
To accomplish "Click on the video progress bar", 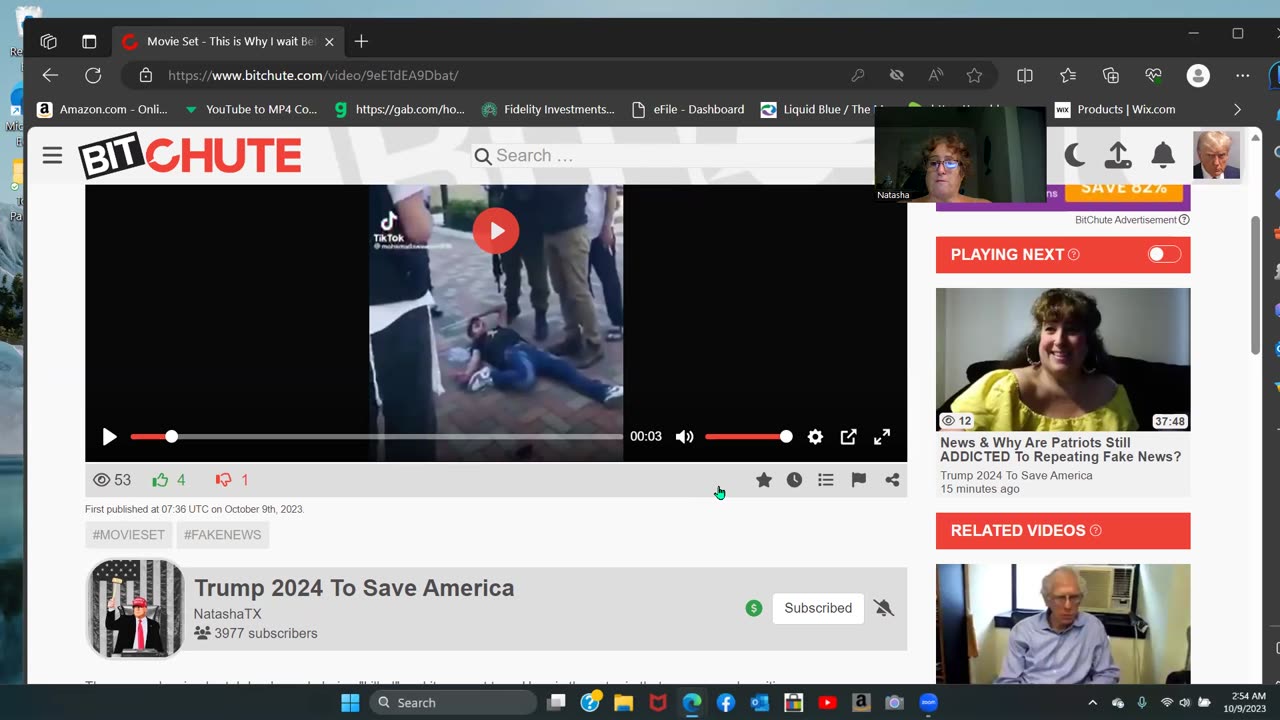I will (376, 437).
